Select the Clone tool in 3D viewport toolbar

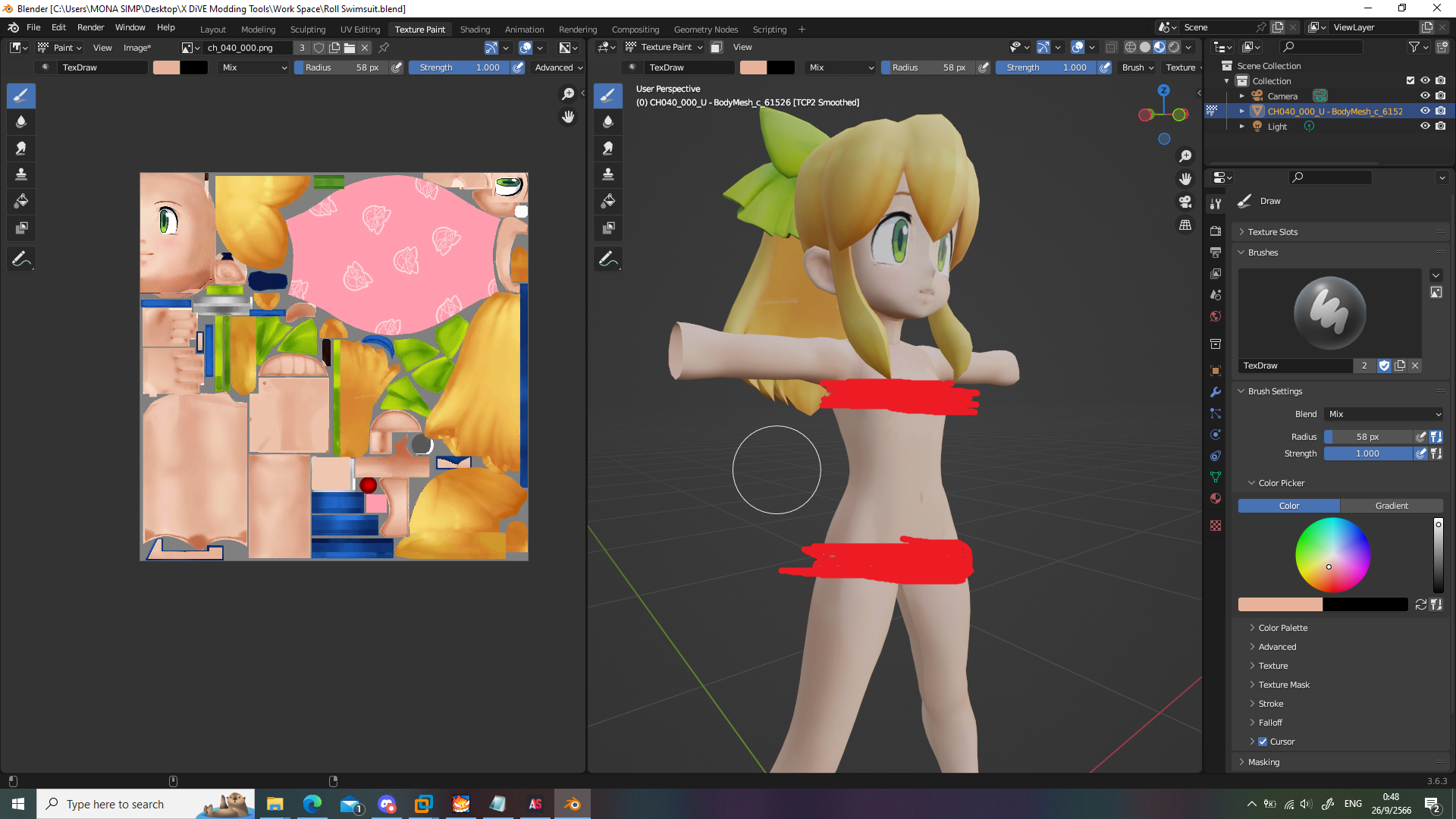608,175
